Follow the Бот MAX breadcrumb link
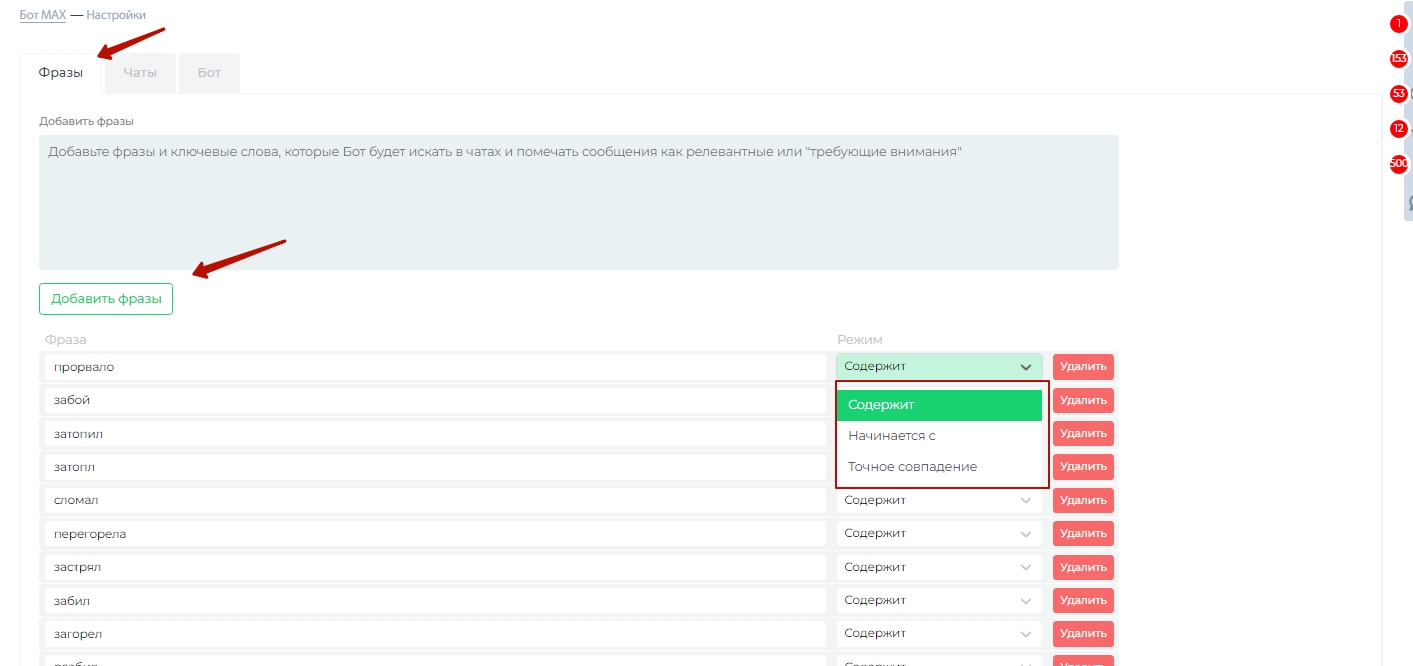 click(42, 16)
